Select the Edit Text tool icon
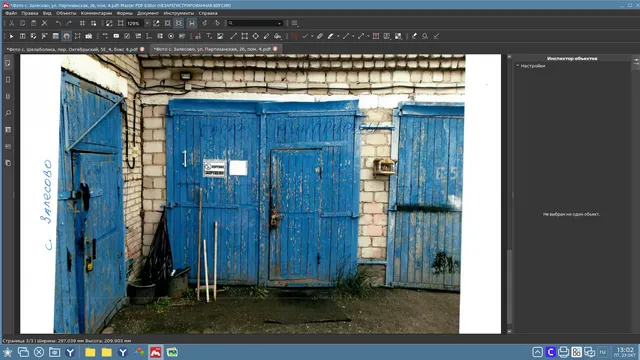The width and height of the screenshot is (640, 360). pos(22,36)
